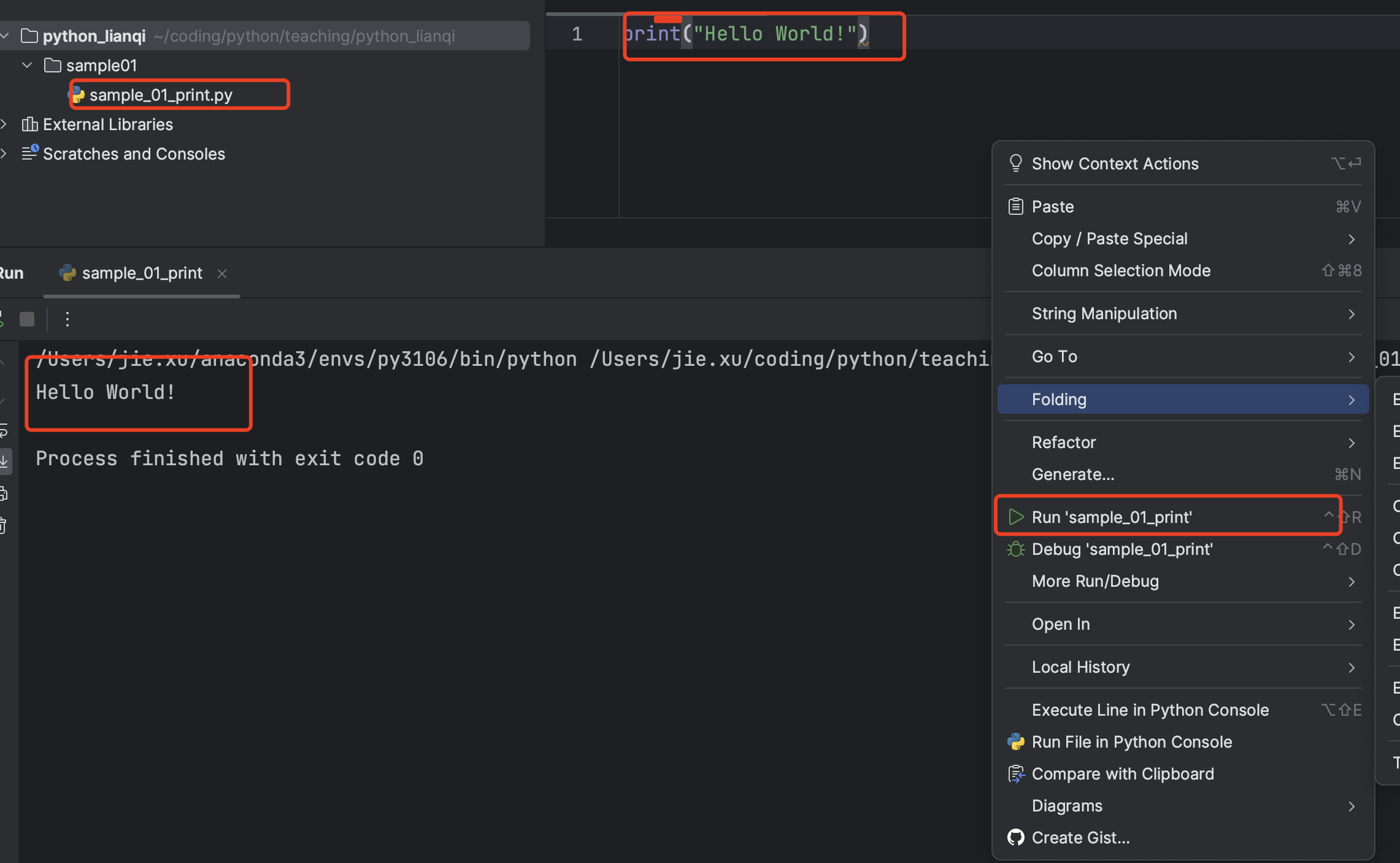1400x863 pixels.
Task: Click the Python file icon for sample_01_print.py
Action: coord(77,95)
